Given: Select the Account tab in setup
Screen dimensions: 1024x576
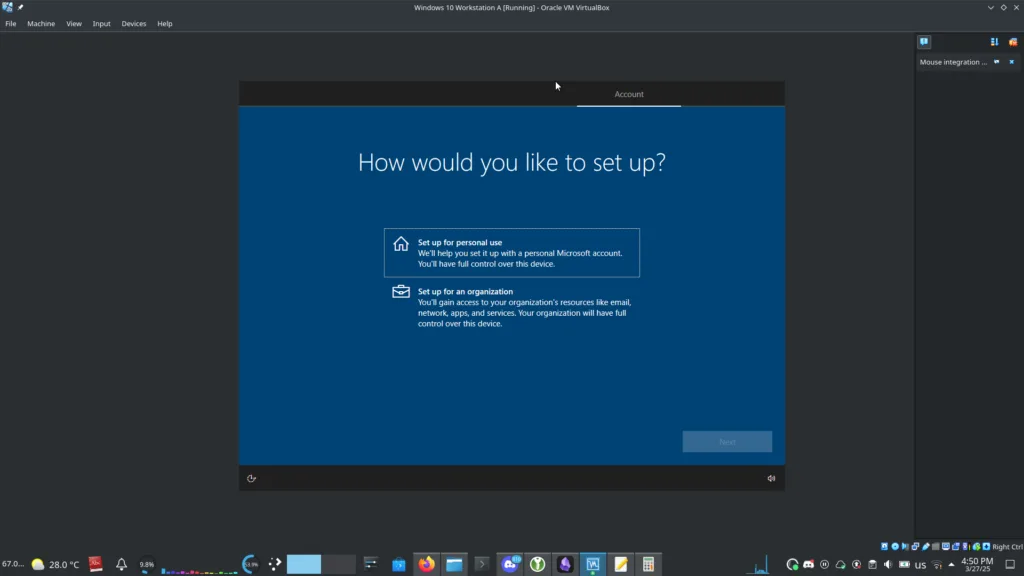Looking at the screenshot, I should pyautogui.click(x=629, y=94).
